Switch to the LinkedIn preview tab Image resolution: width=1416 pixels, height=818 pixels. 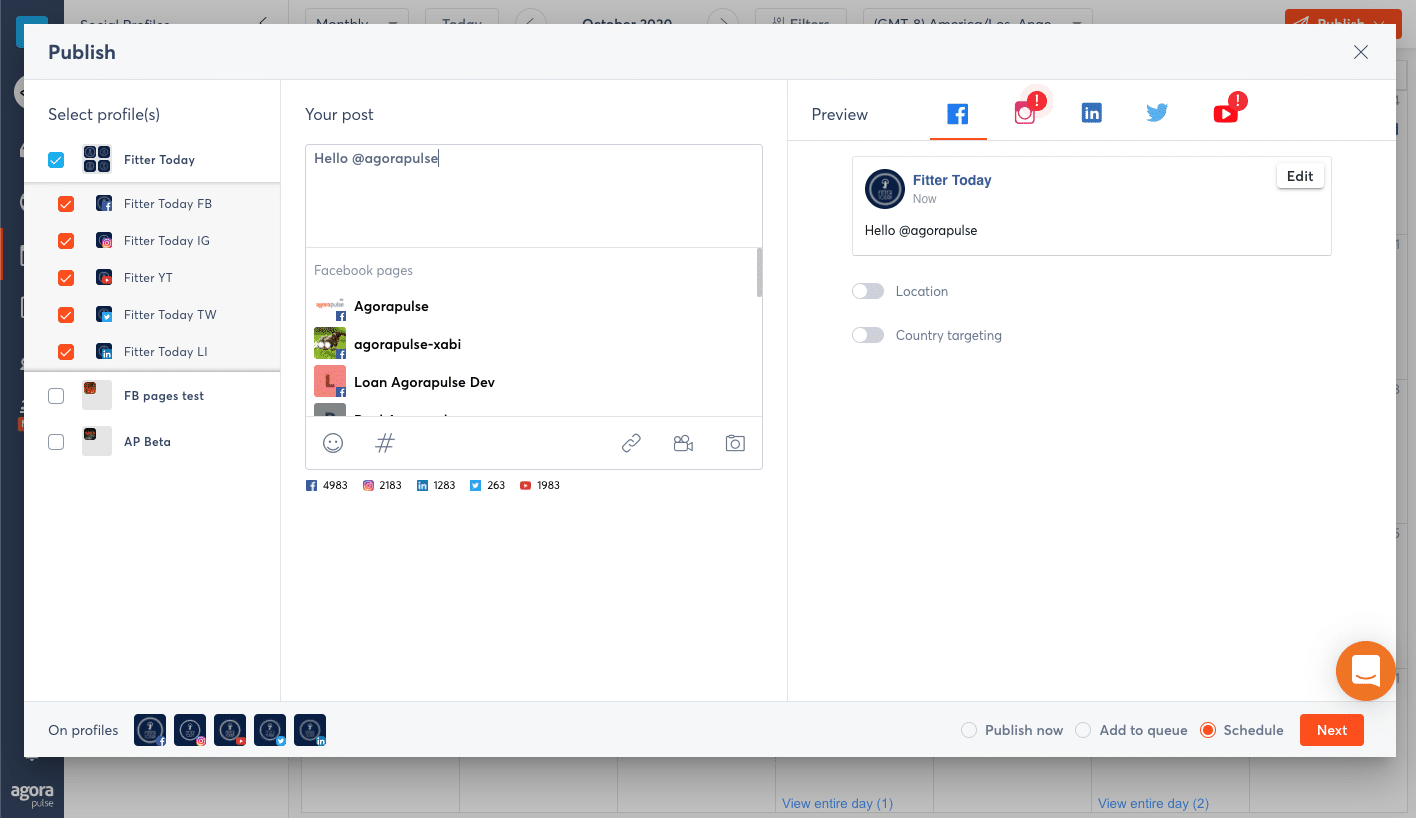pyautogui.click(x=1092, y=114)
